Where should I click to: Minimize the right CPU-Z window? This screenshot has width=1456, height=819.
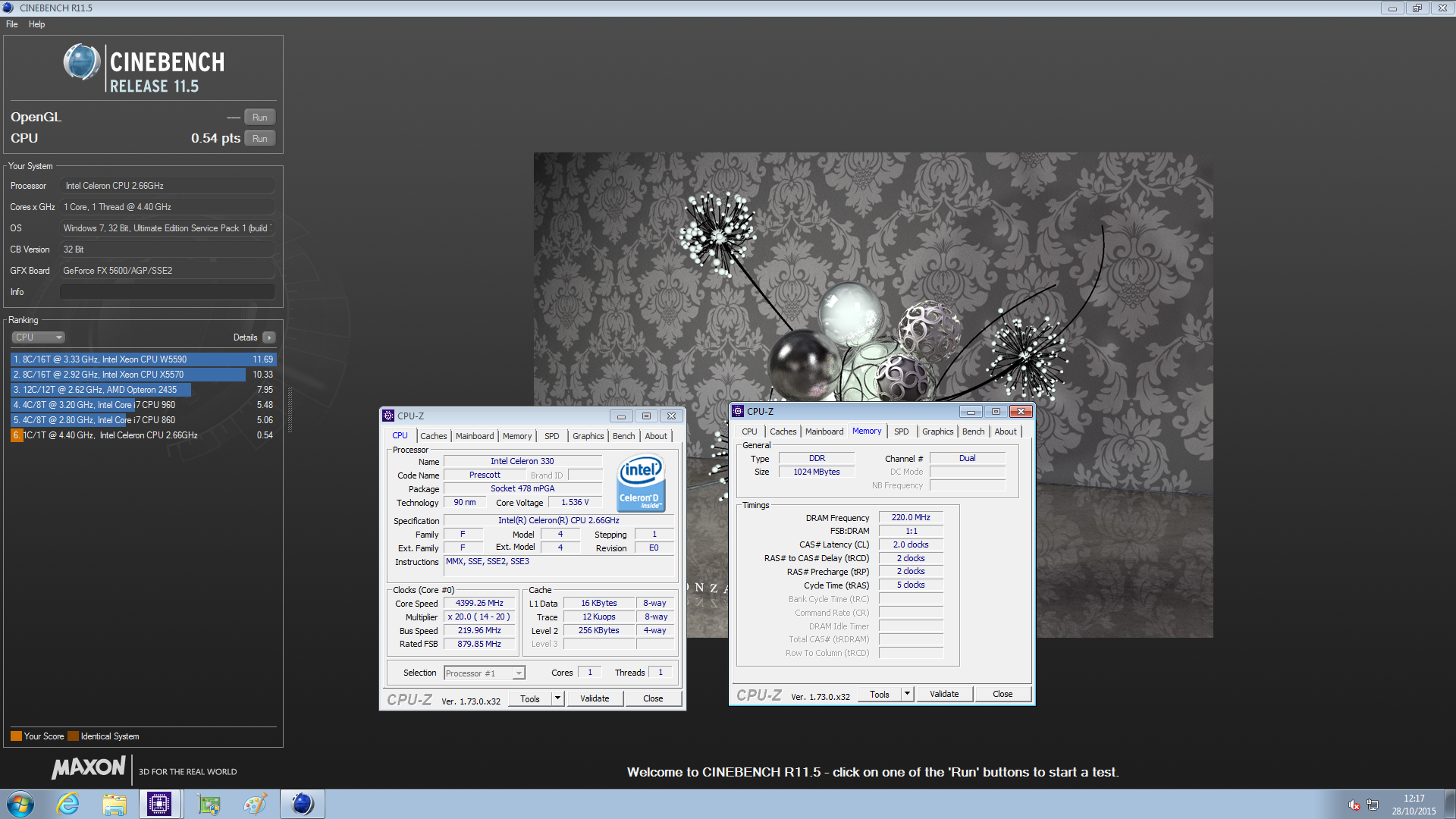pos(971,412)
